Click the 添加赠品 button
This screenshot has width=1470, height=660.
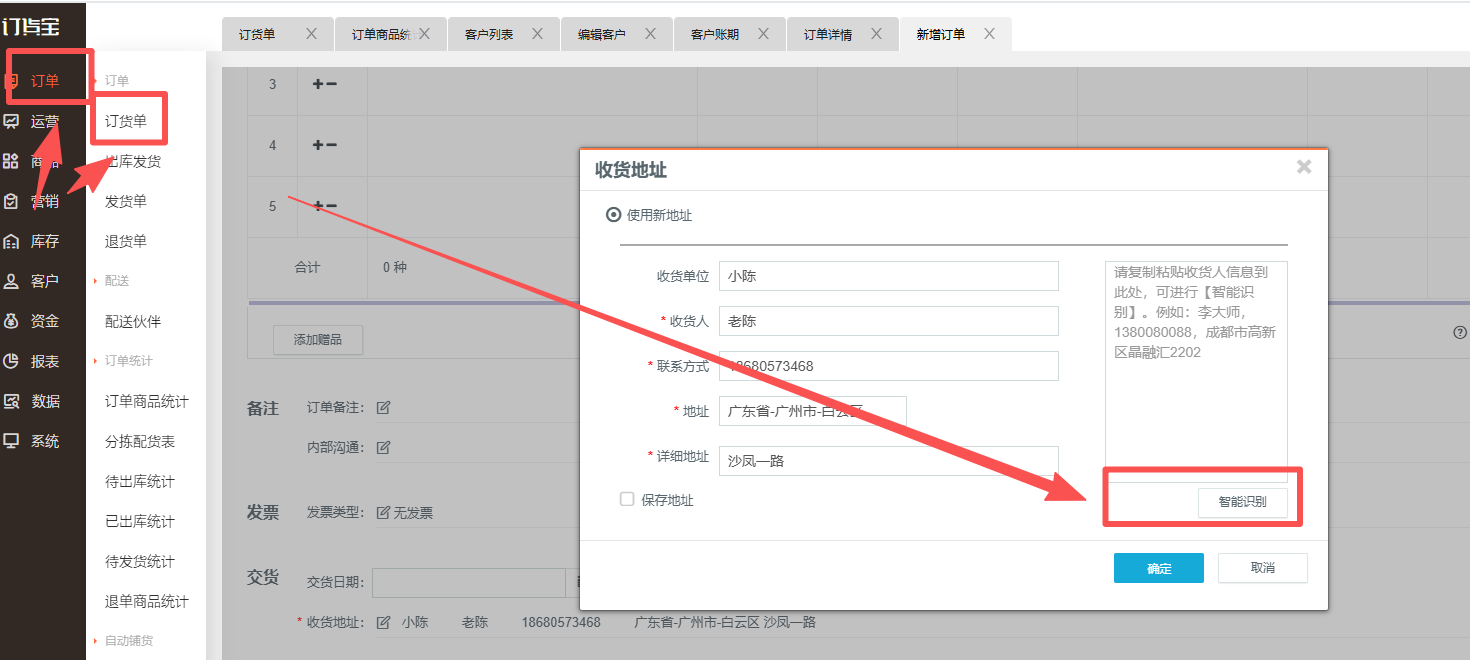(x=318, y=340)
